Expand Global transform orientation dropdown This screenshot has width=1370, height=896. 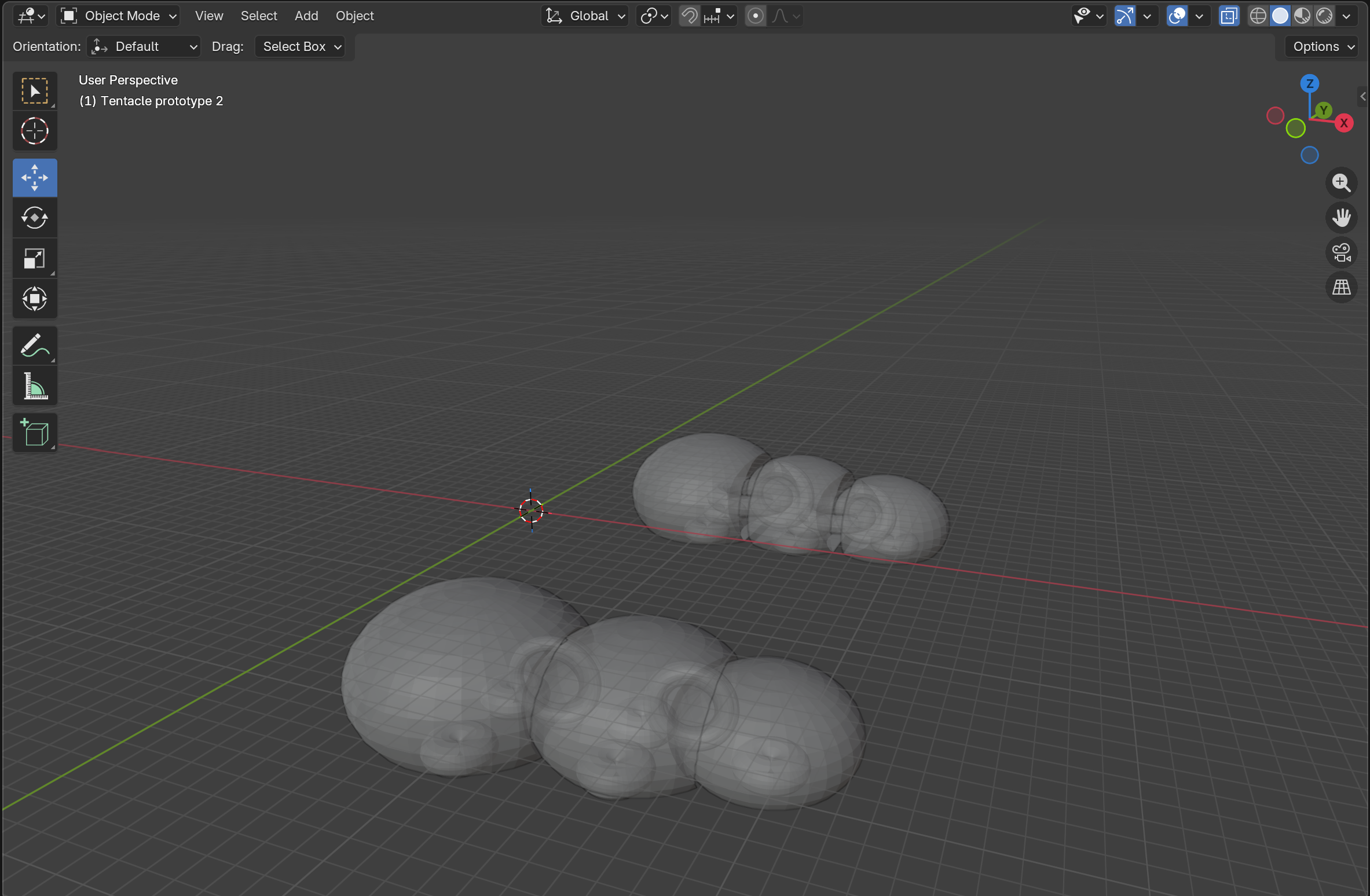point(586,16)
